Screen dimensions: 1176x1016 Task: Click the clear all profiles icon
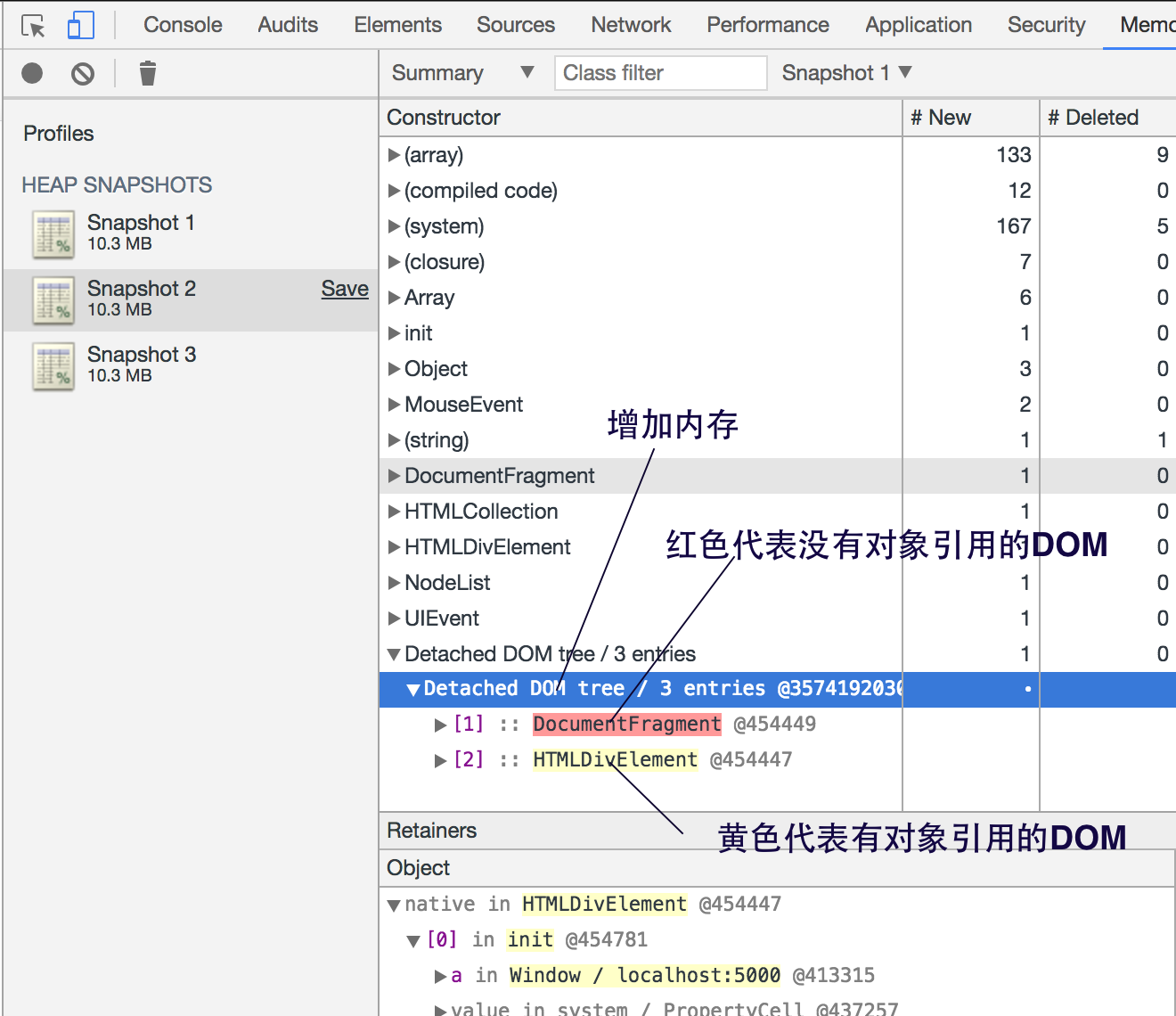point(83,73)
